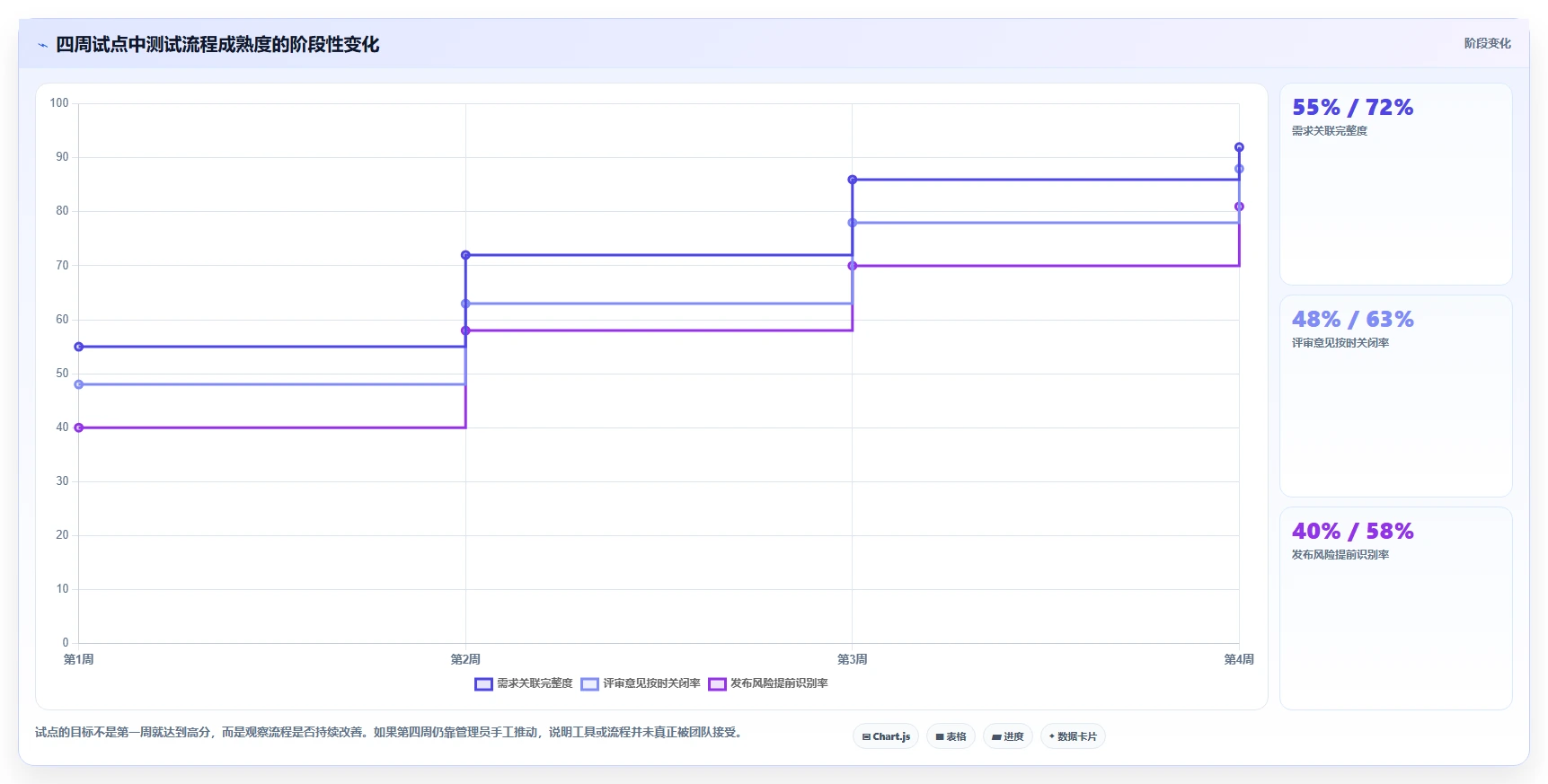Viewport: 1548px width, 784px height.
Task: Click the 第1周 x-axis label
Action: (79, 659)
